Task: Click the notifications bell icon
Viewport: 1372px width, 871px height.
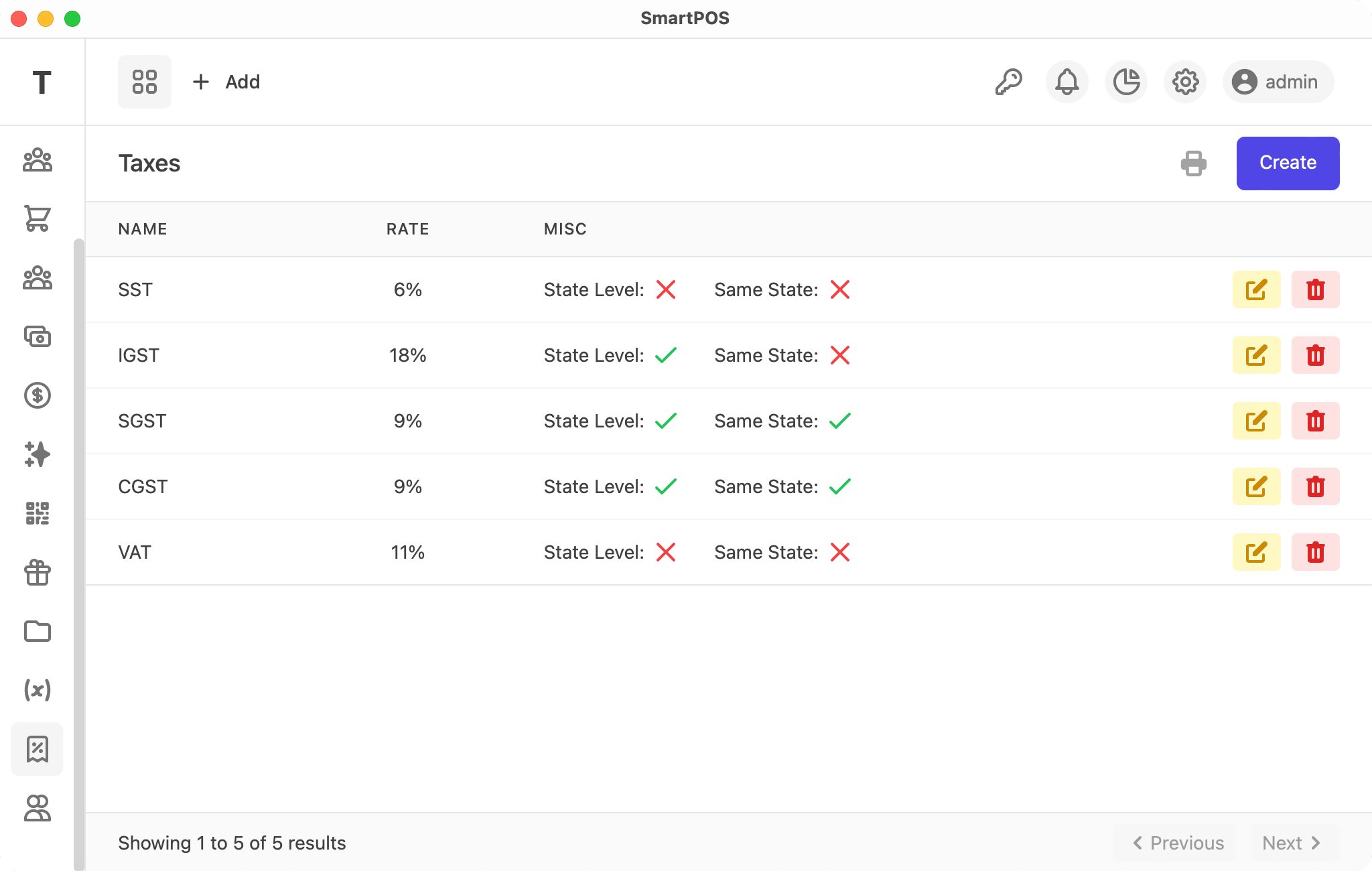Action: 1067,82
